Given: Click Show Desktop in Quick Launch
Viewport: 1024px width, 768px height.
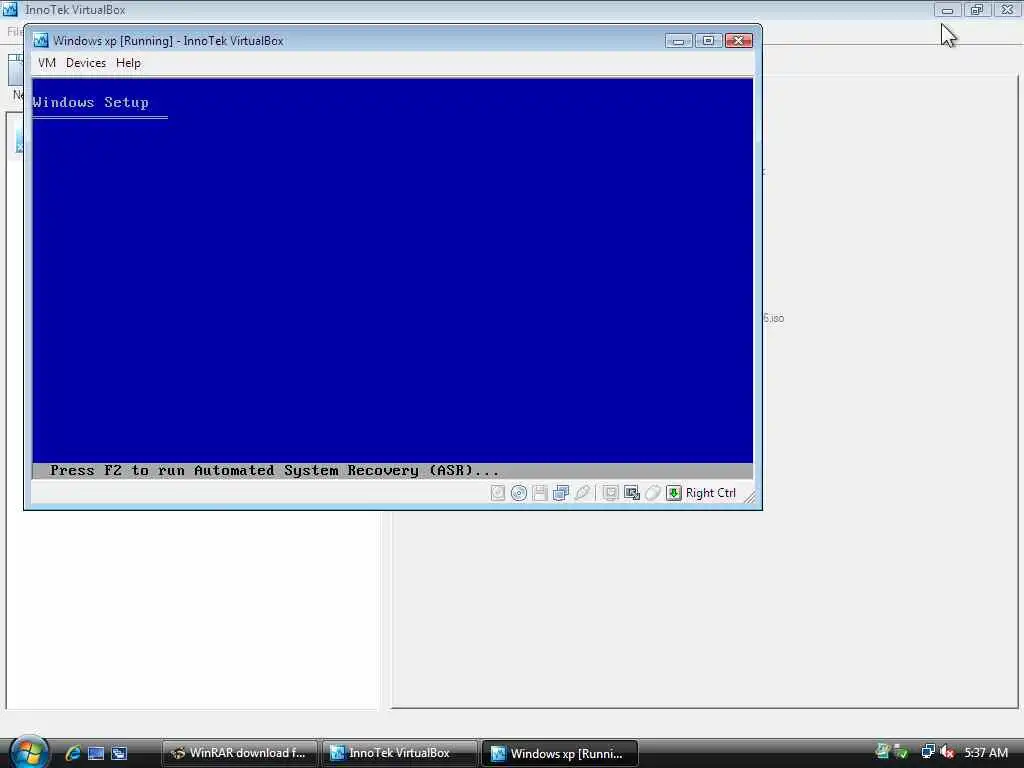Looking at the screenshot, I should 95,753.
